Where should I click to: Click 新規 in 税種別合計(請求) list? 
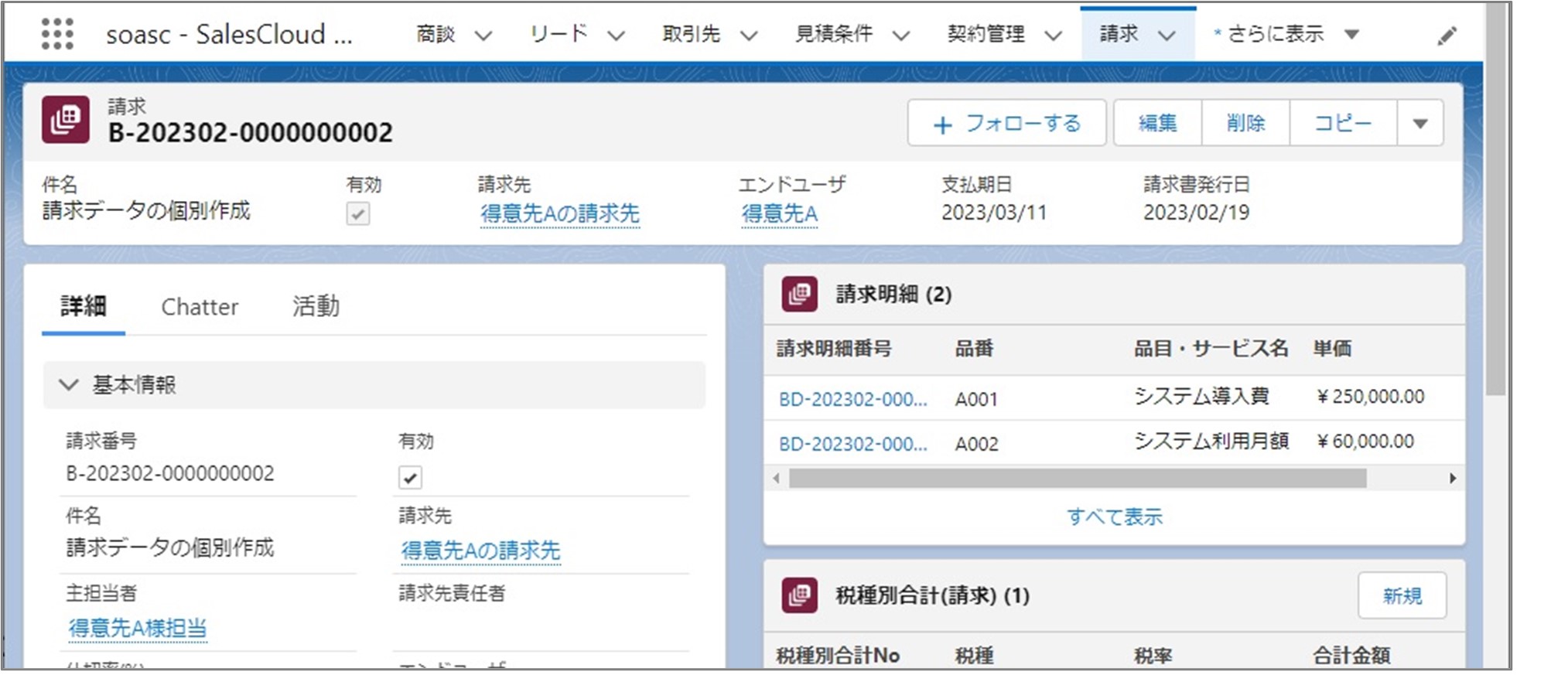click(1402, 595)
